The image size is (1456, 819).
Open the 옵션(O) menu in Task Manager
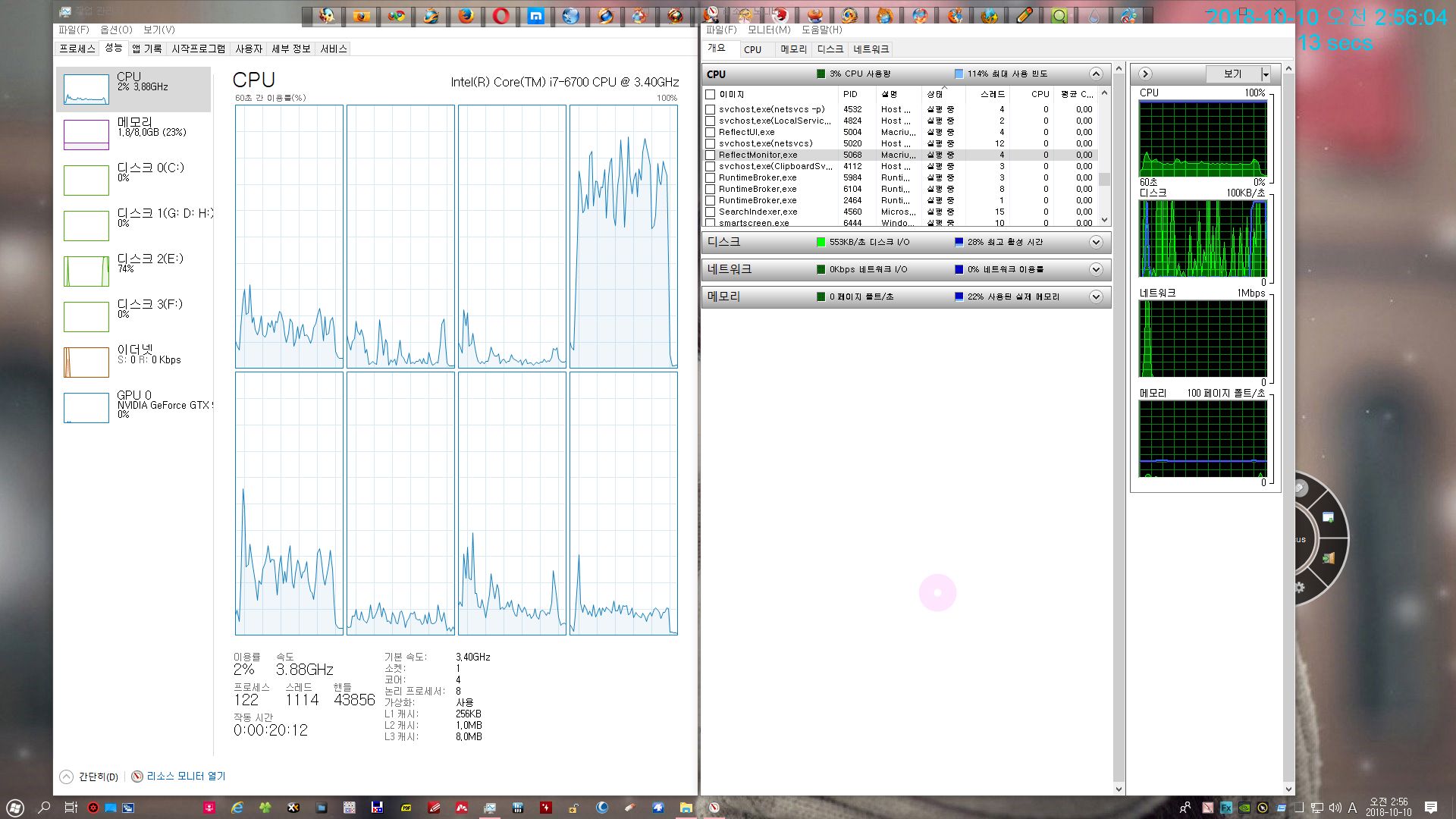coord(116,30)
